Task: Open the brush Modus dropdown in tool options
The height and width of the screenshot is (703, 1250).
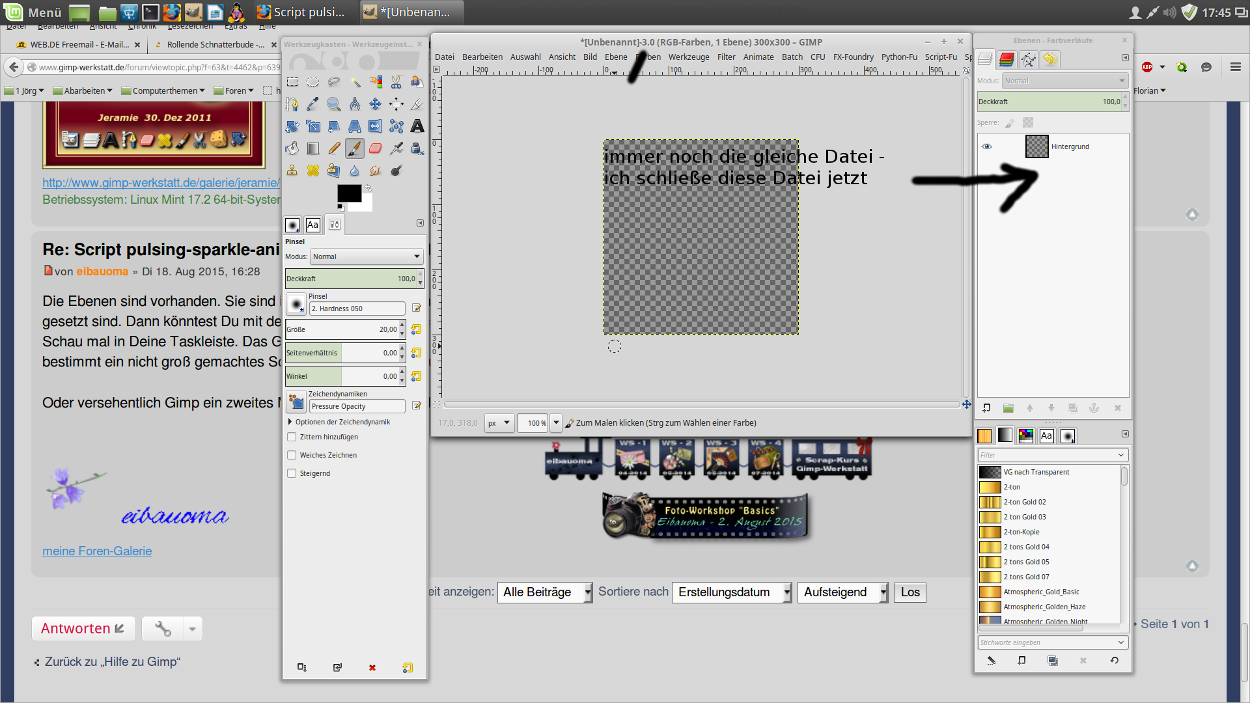Action: tap(367, 257)
